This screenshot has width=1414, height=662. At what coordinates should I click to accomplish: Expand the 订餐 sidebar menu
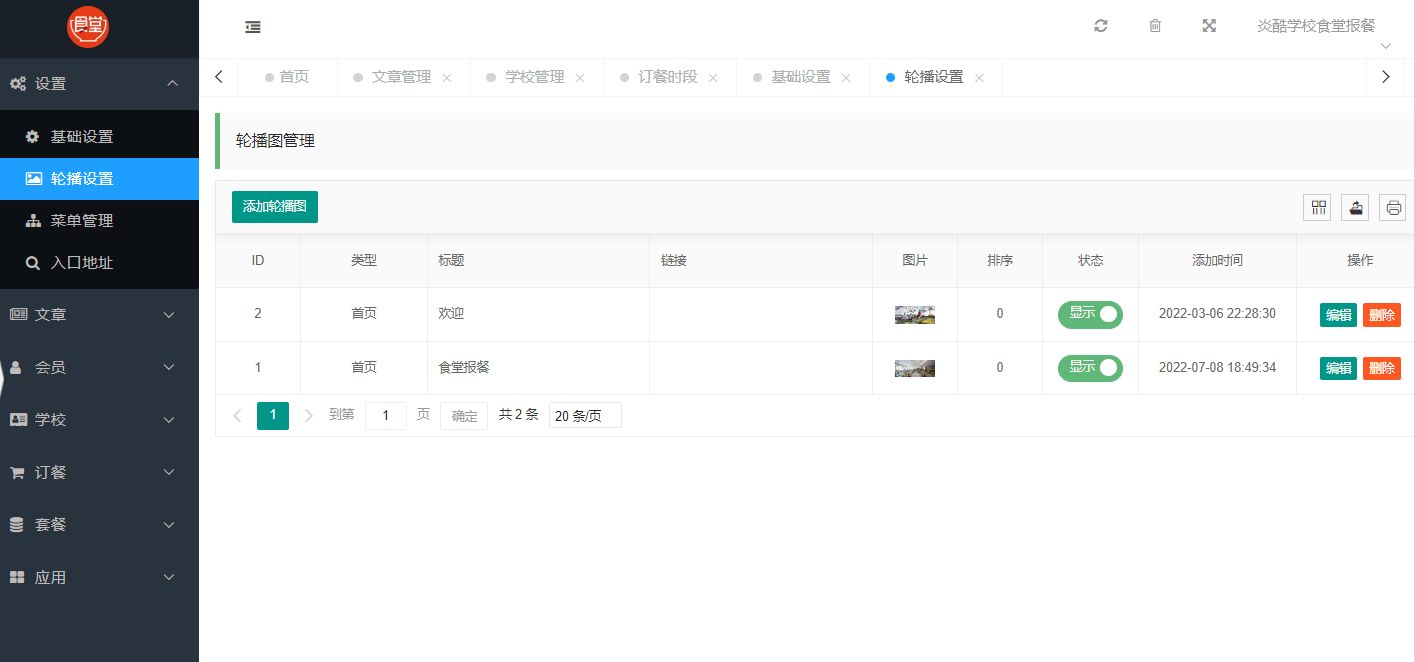coord(100,472)
